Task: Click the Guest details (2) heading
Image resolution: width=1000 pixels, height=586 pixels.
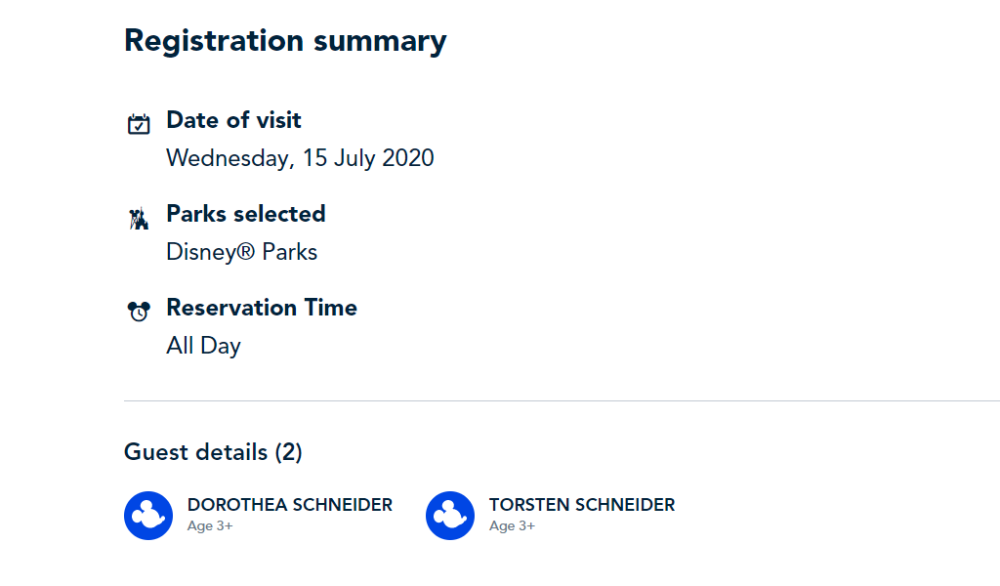Action: 213,452
